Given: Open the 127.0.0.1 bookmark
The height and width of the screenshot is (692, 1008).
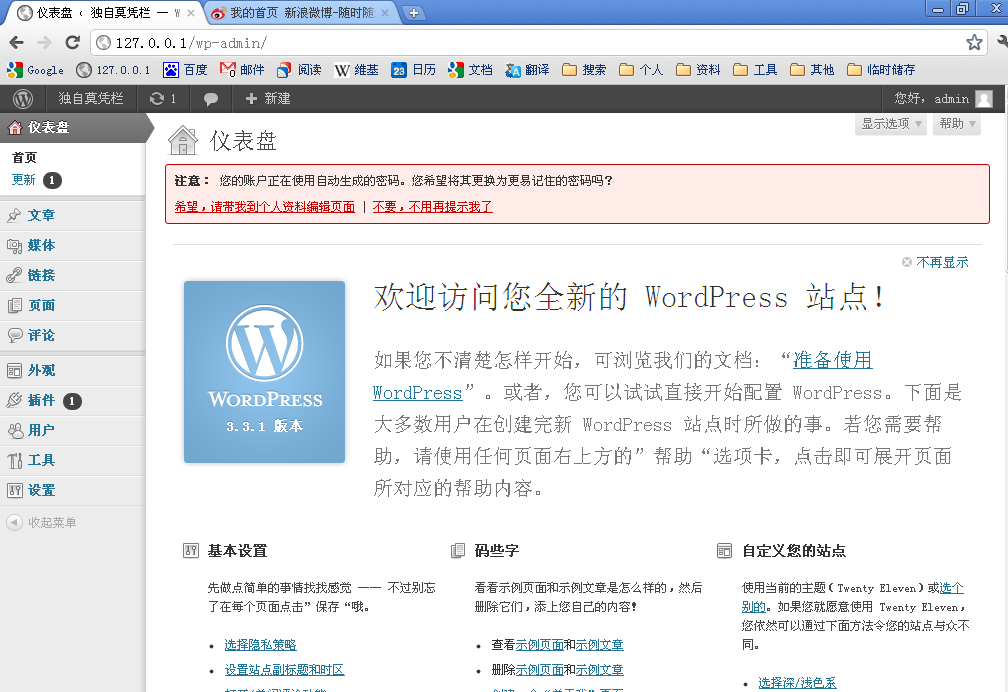Looking at the screenshot, I should pyautogui.click(x=113, y=69).
